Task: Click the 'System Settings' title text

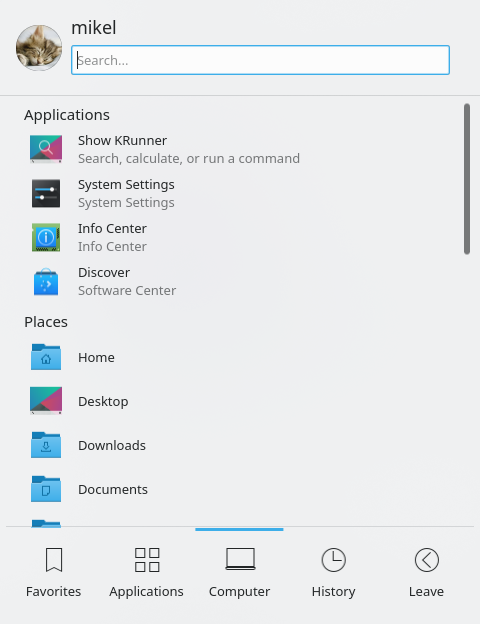Action: point(126,185)
